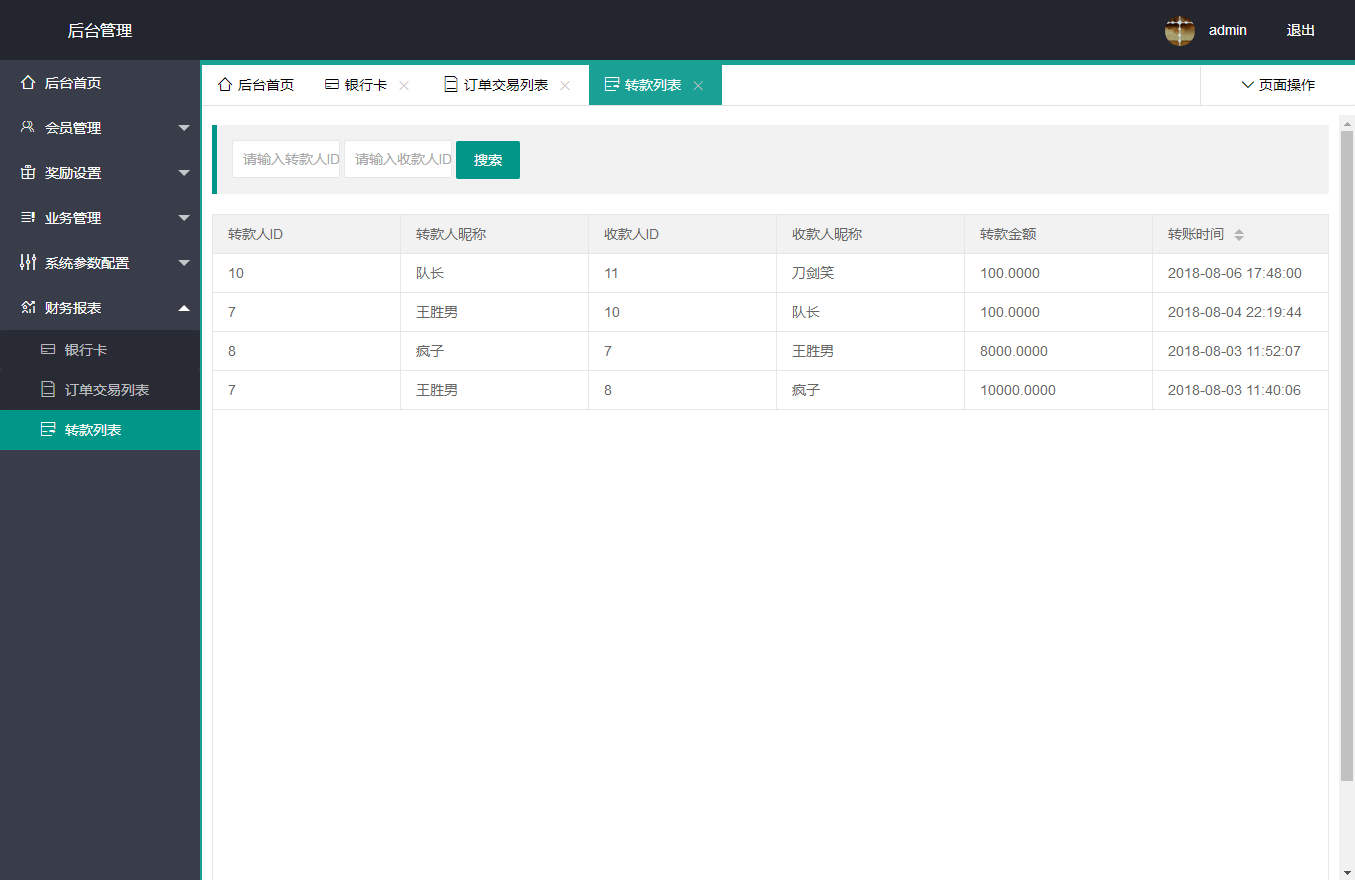Click the vertical scrollbar on the right
Image resolution: width=1355 pixels, height=880 pixels.
pos(1346,450)
